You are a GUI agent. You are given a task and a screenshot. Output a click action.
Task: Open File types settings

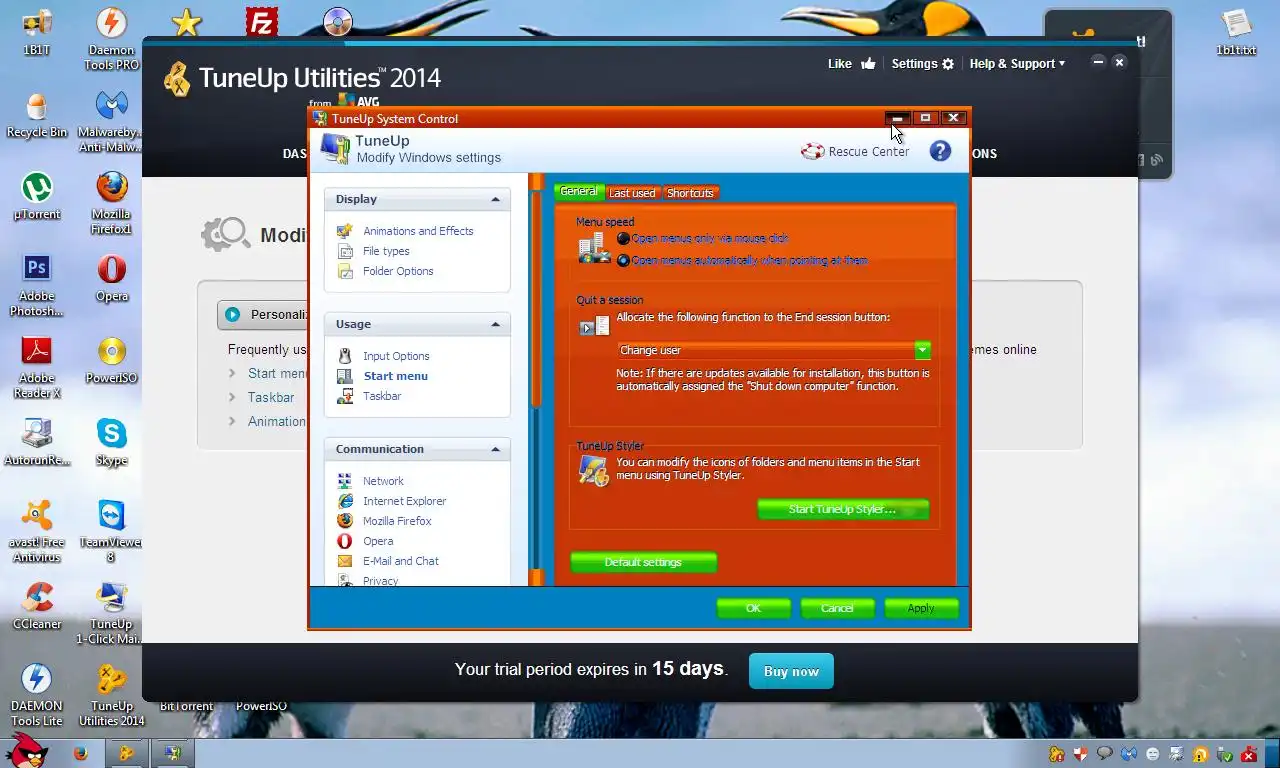click(386, 251)
